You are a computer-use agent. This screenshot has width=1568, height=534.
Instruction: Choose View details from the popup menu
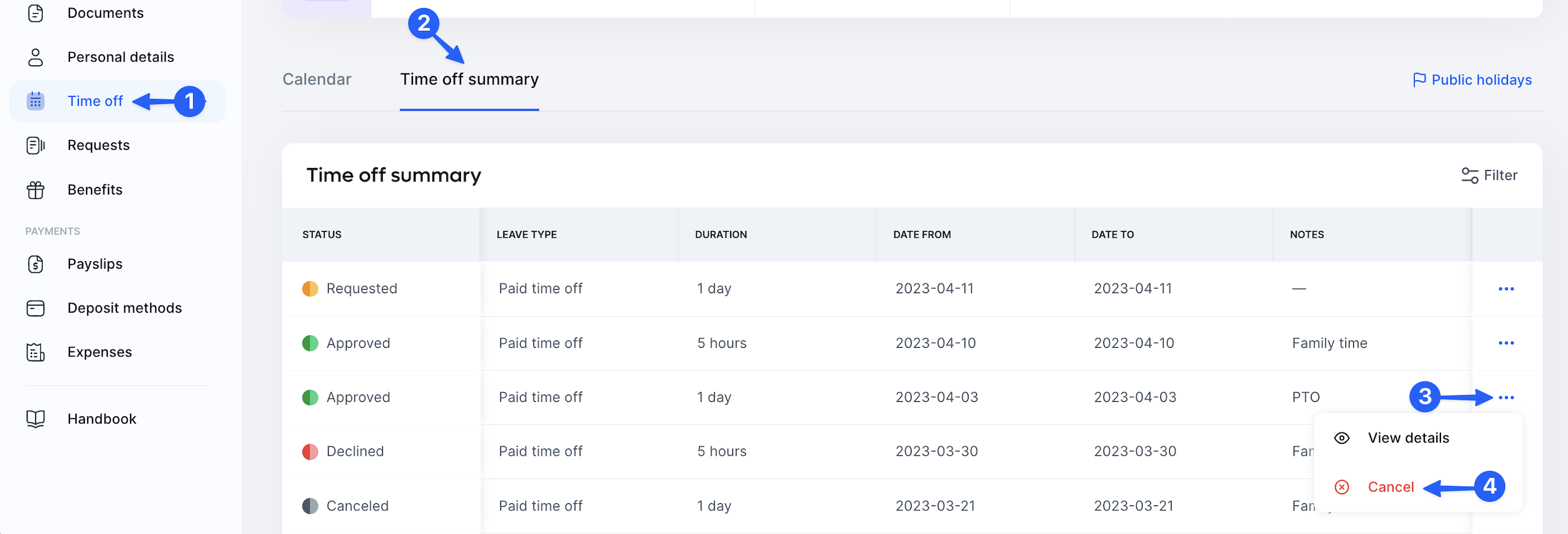[x=1408, y=438]
